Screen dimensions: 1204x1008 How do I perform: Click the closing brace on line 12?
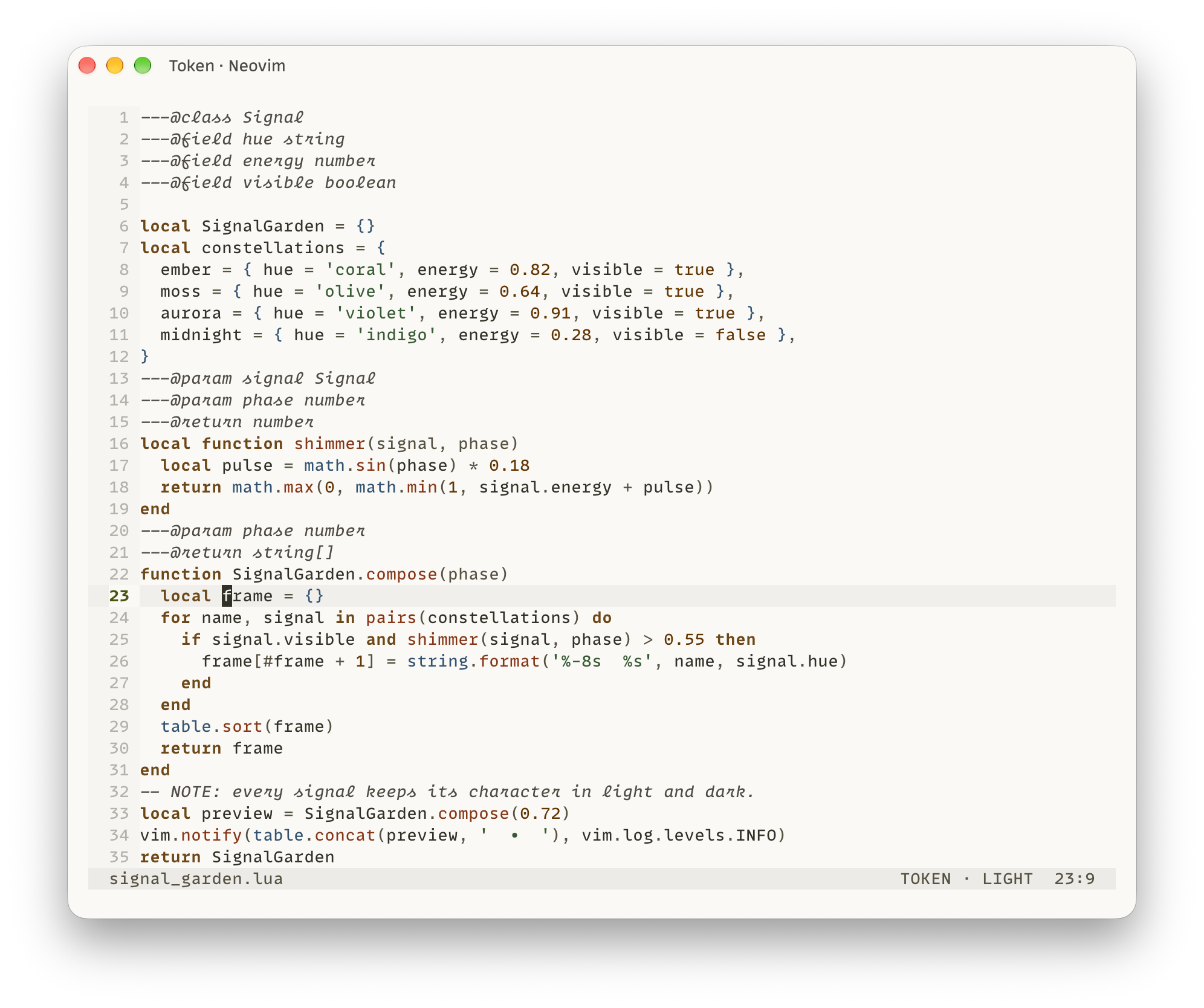click(x=145, y=357)
